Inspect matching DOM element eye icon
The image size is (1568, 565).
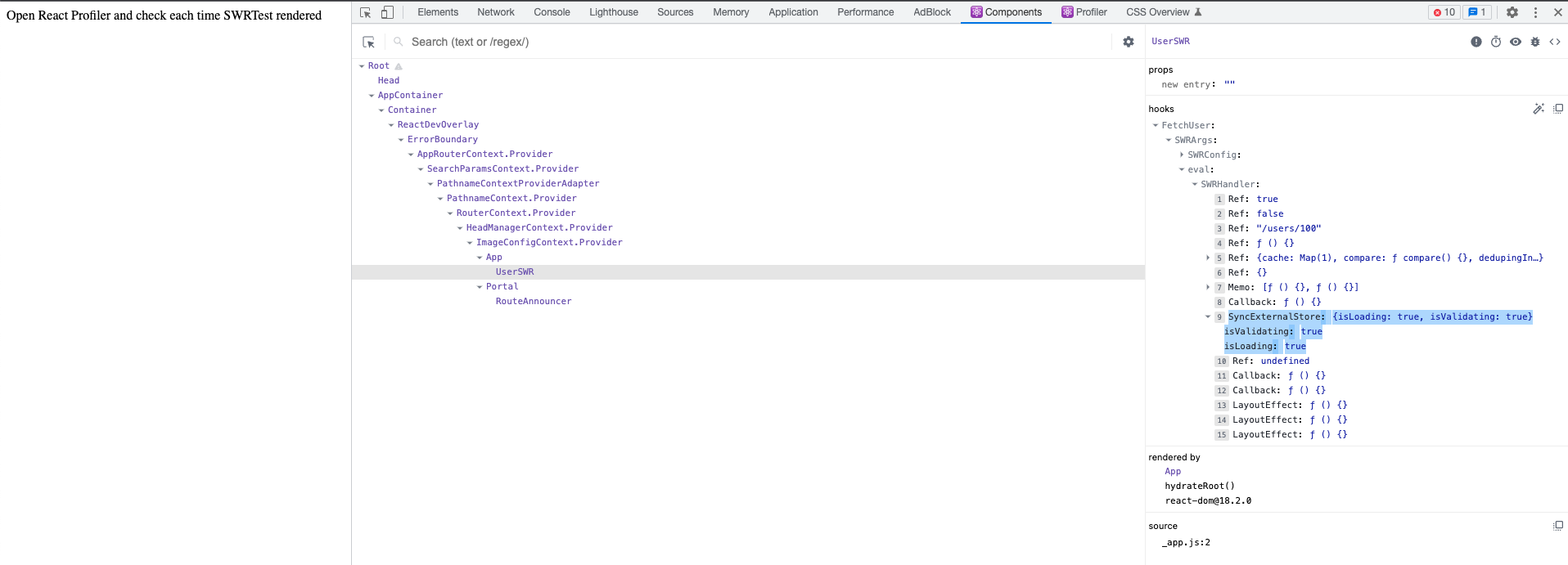(1516, 42)
